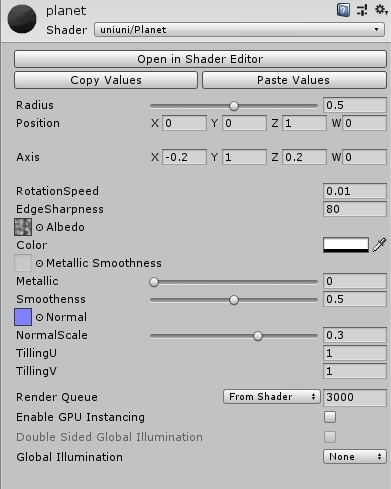Toggle Double Sided Global Illumination checkbox
Viewport: 391px width, 489px height.
330,437
